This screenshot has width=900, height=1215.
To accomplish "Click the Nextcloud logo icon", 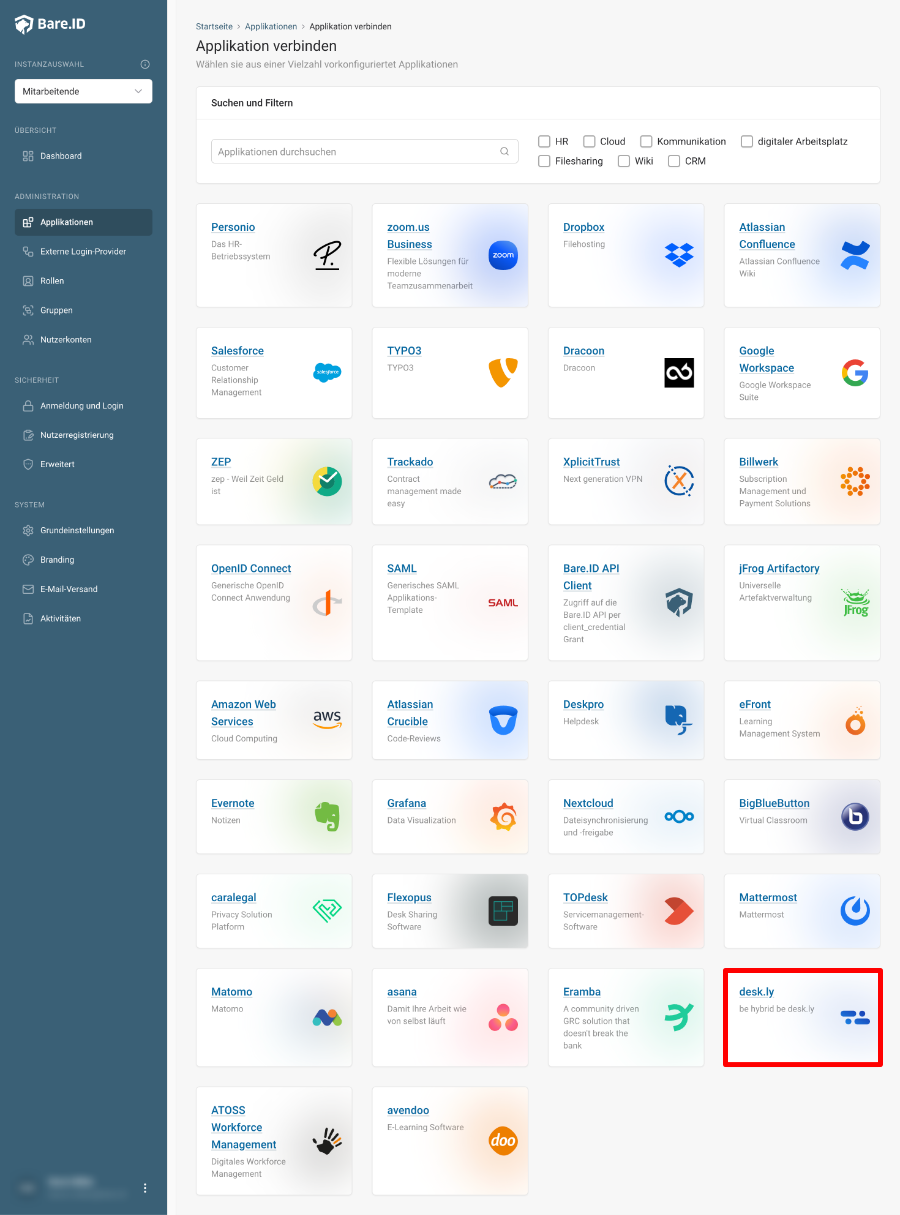I will (679, 817).
